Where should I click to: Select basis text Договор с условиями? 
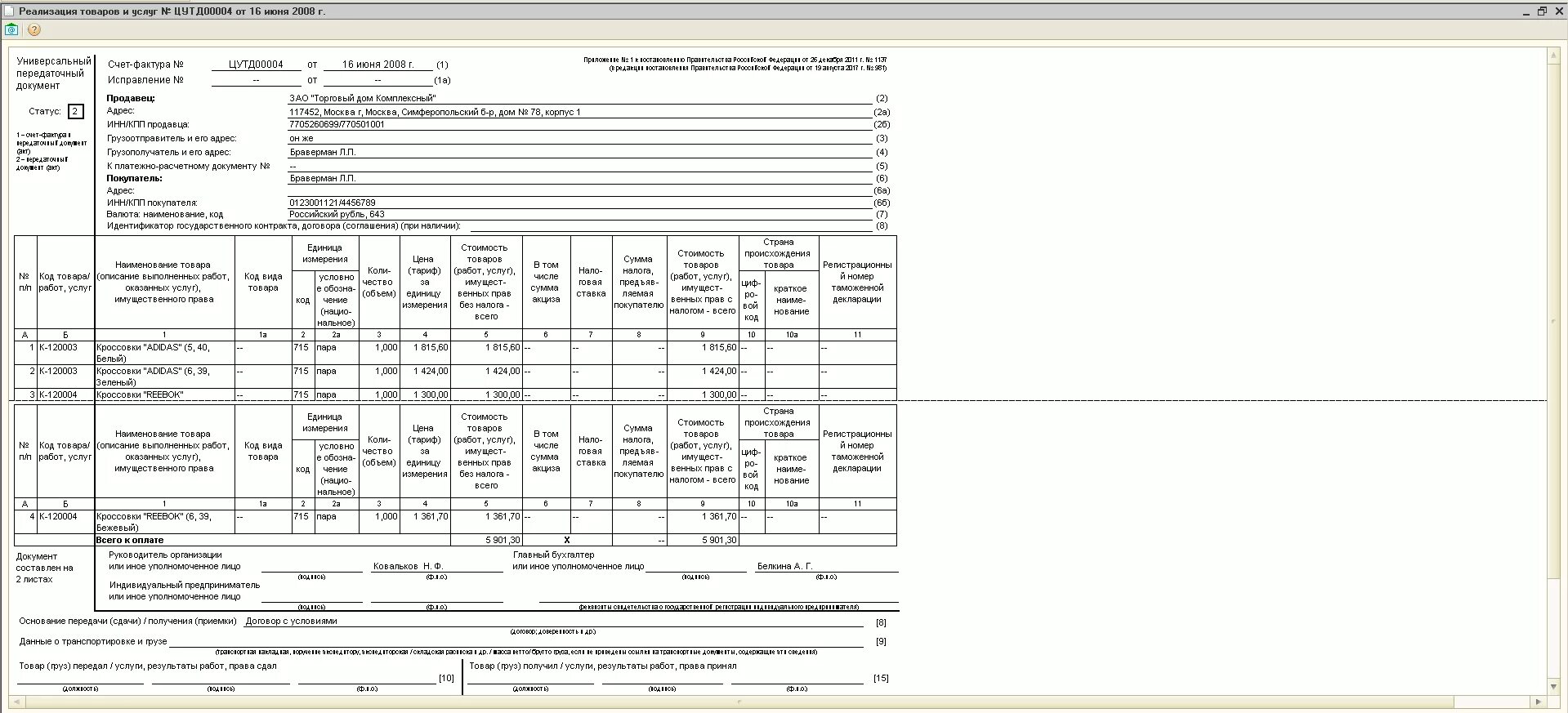[x=292, y=621]
